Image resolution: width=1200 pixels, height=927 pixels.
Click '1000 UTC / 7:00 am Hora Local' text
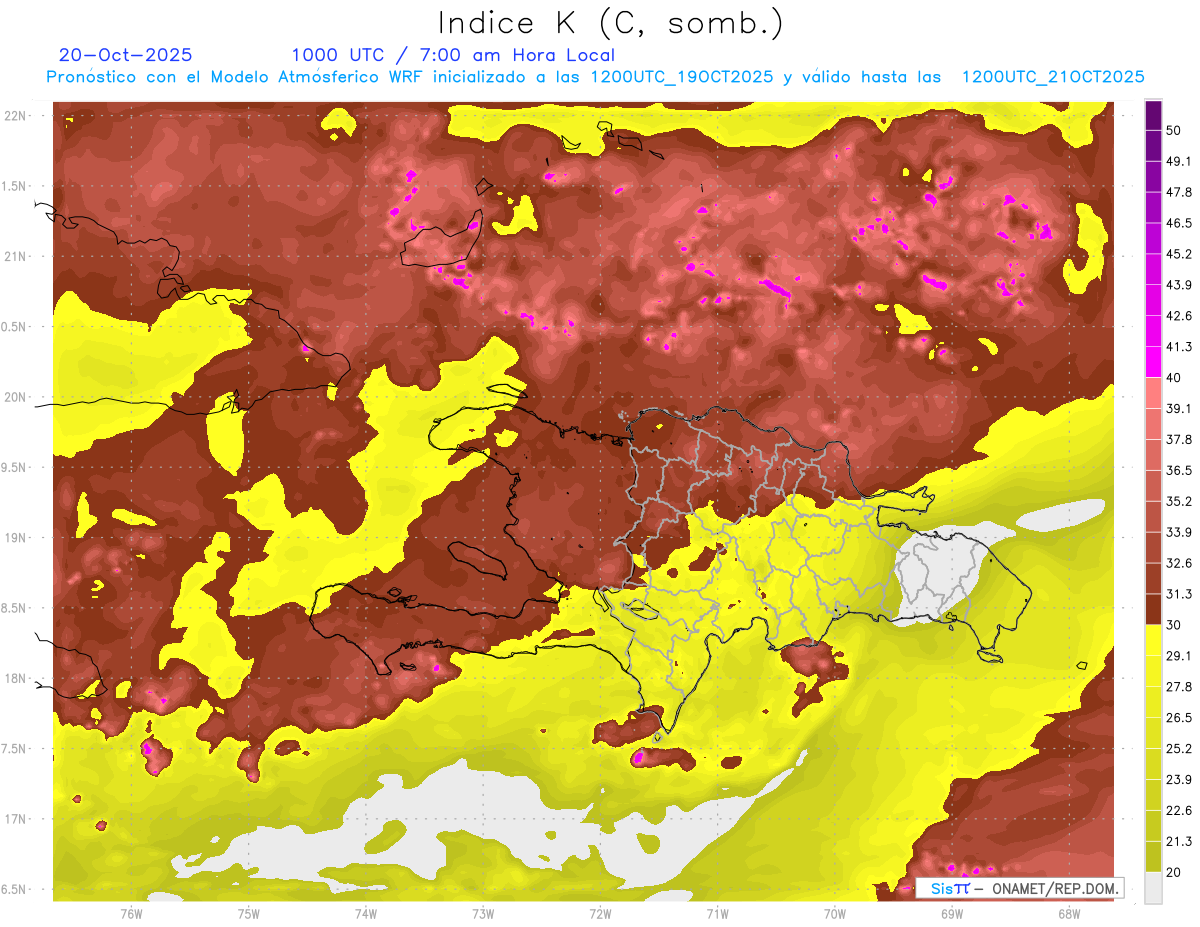[x=453, y=55]
